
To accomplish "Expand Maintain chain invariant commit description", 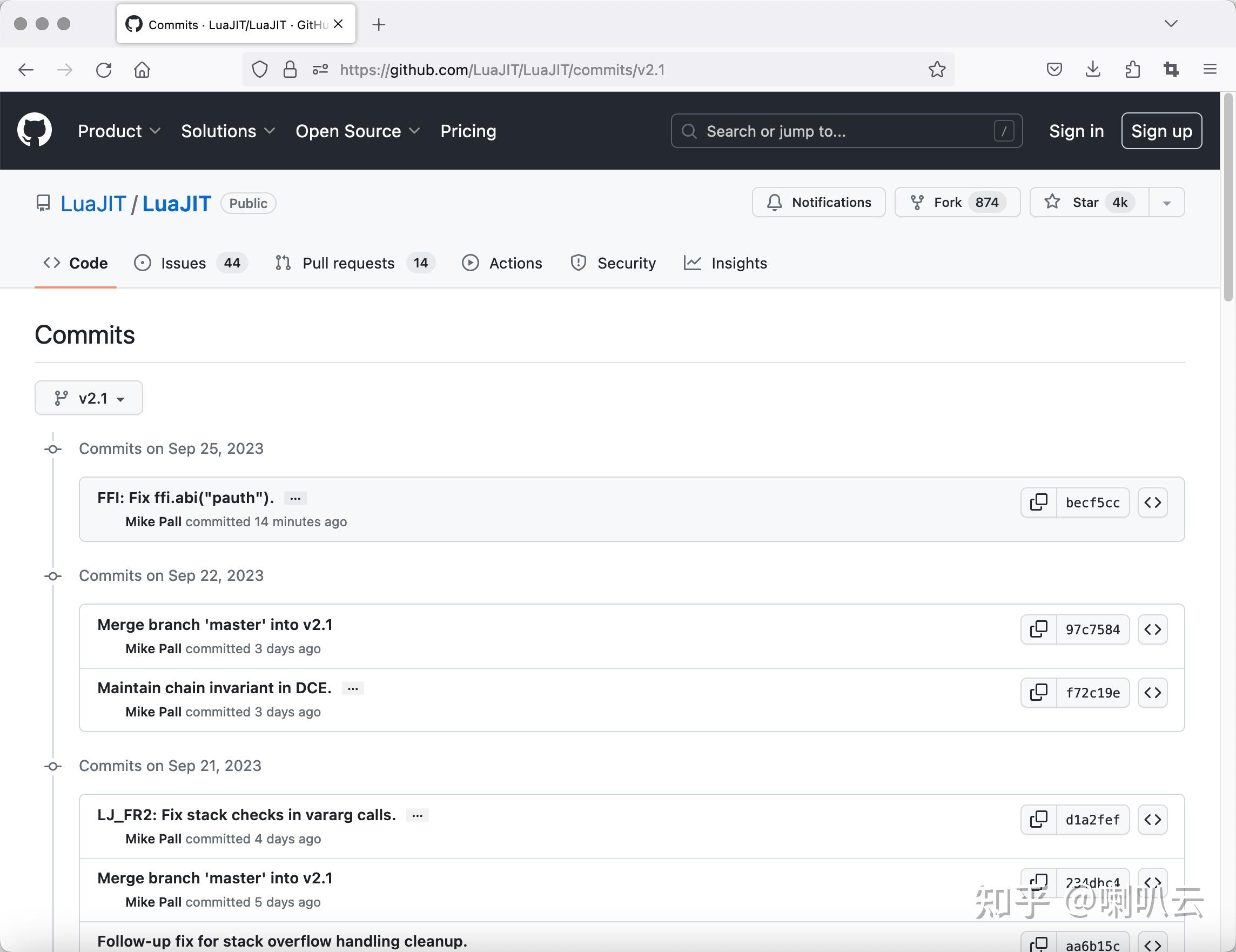I will click(x=353, y=688).
